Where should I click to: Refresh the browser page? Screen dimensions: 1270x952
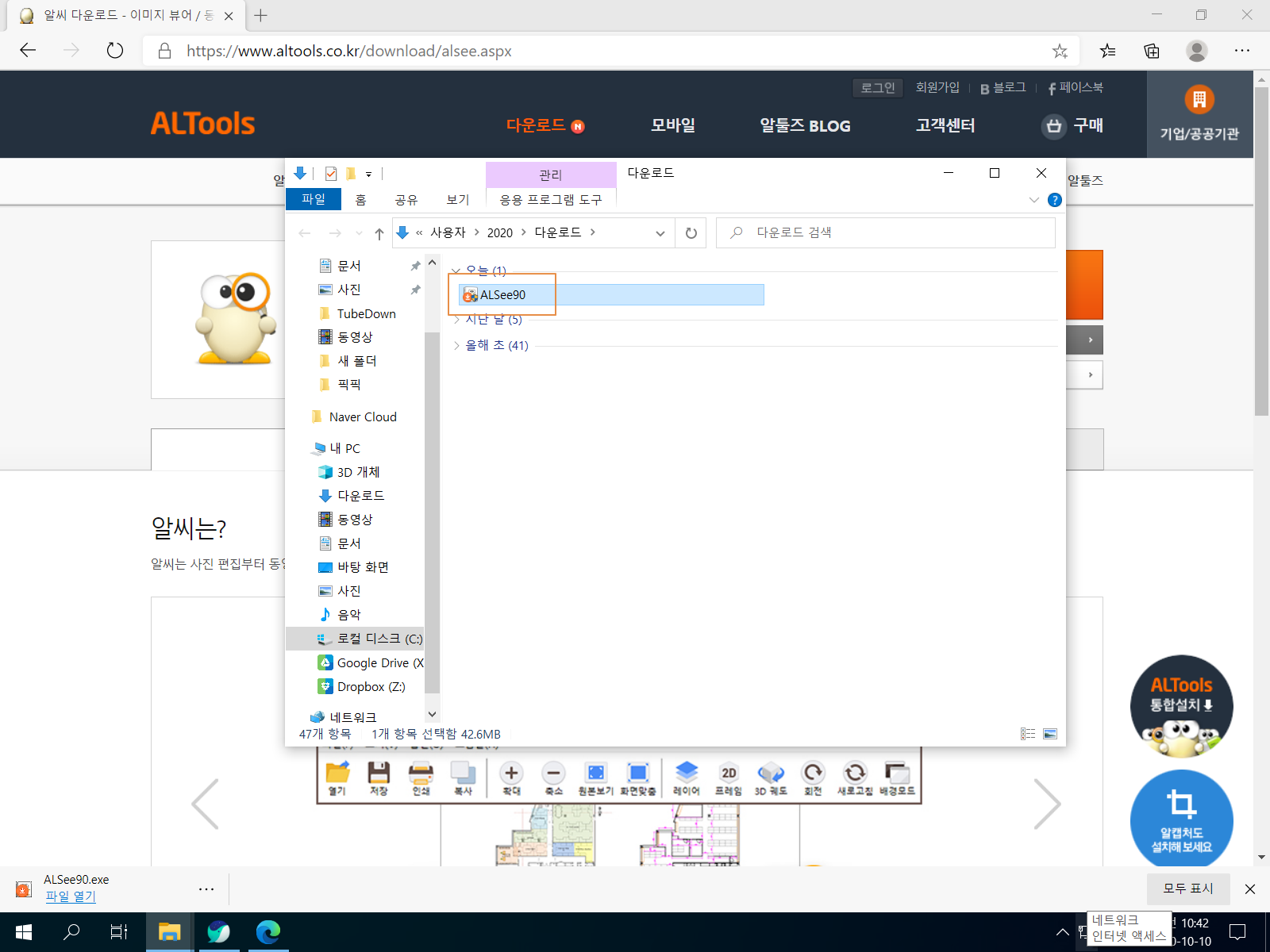pos(115,51)
